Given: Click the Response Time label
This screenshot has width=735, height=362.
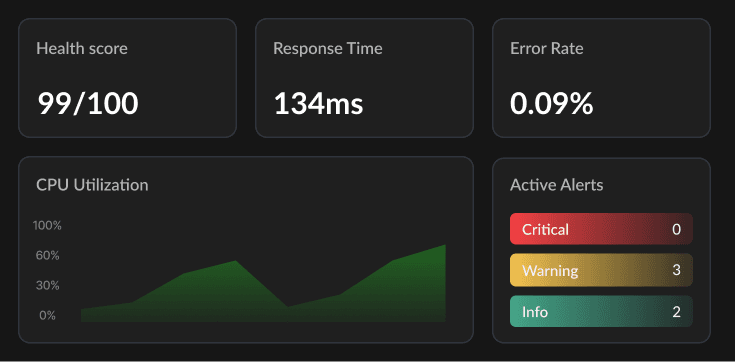Looking at the screenshot, I should [x=328, y=48].
